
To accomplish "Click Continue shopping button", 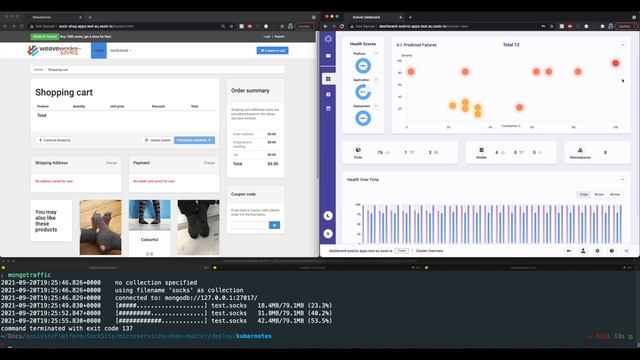I will coord(54,140).
